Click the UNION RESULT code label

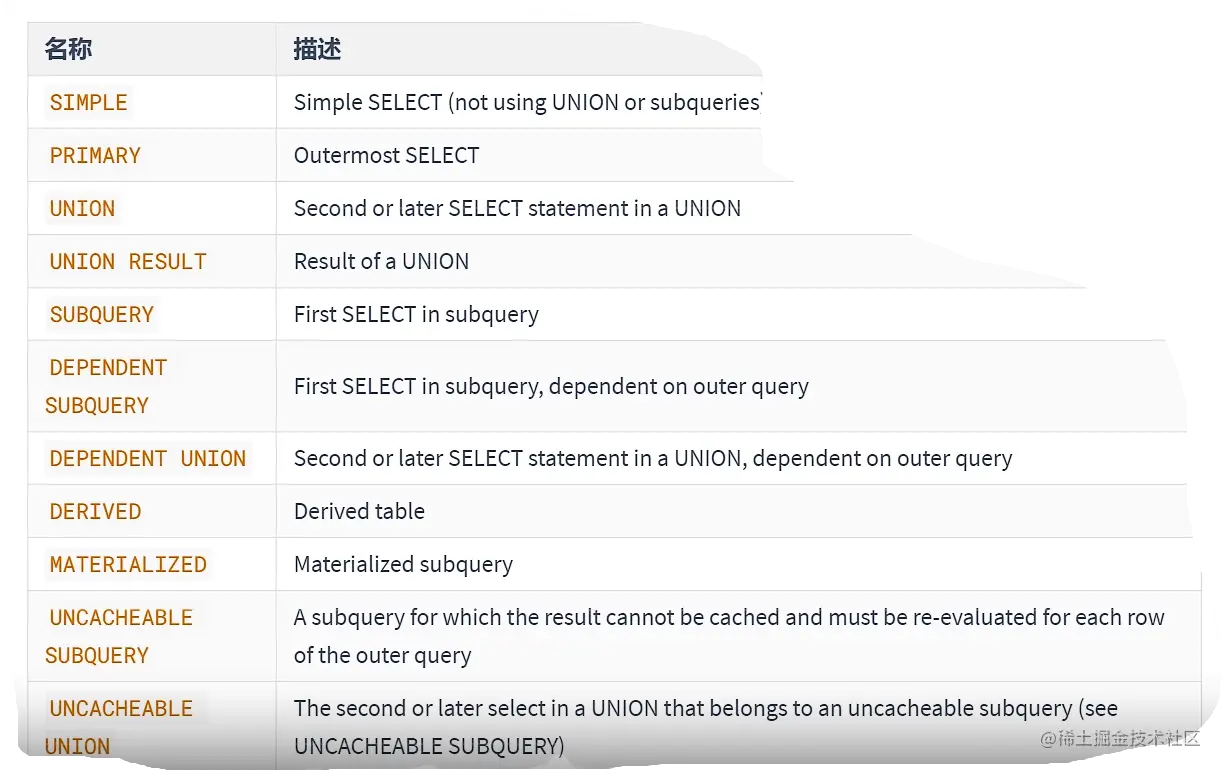tap(128, 261)
